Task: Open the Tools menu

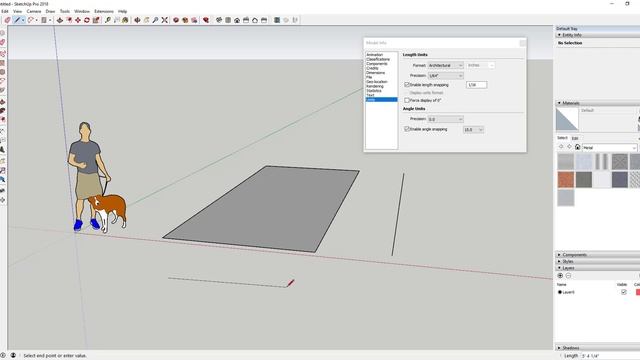Action: (65, 11)
